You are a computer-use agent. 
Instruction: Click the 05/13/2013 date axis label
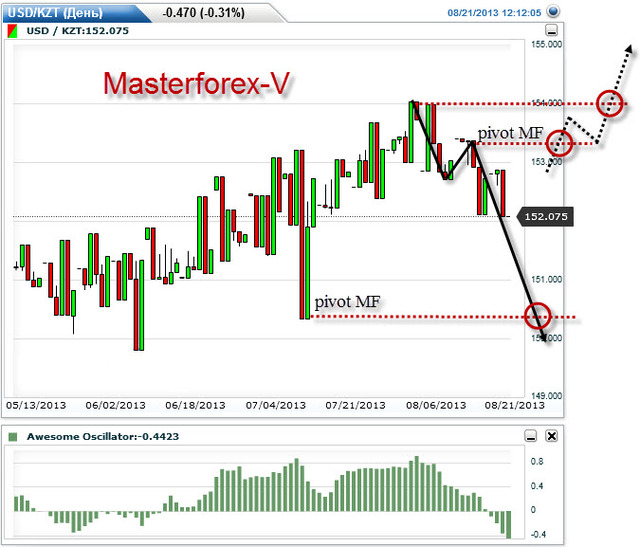[x=36, y=405]
